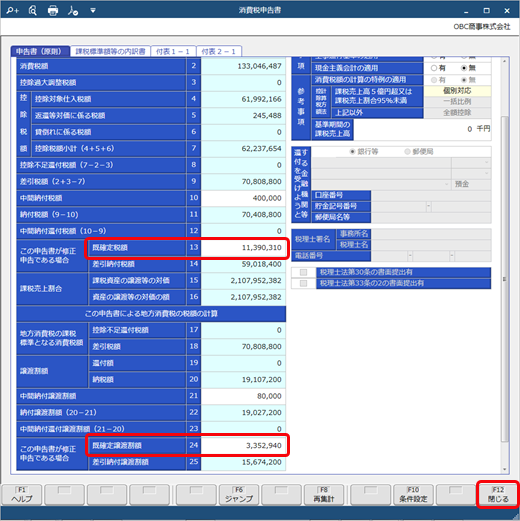Click F6 ジャンプ function key button
Viewport: 520px width, 521px height.
click(239, 495)
